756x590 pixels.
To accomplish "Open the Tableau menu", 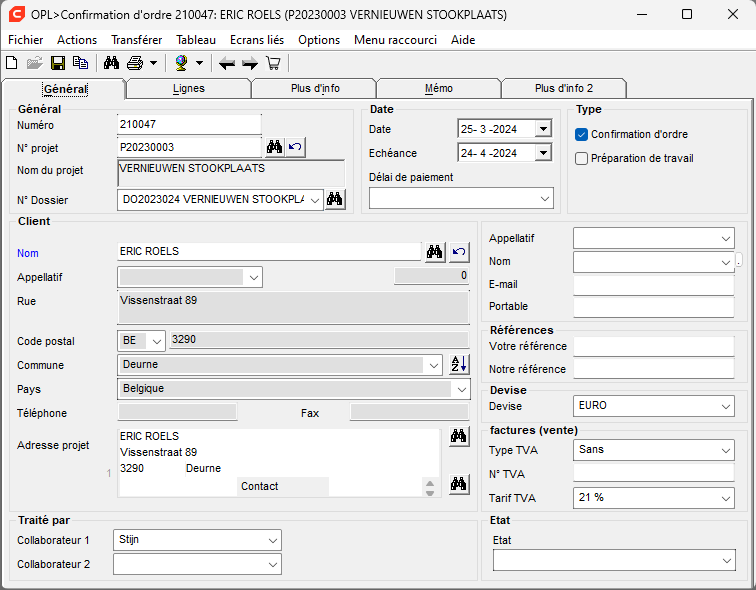I will (196, 40).
